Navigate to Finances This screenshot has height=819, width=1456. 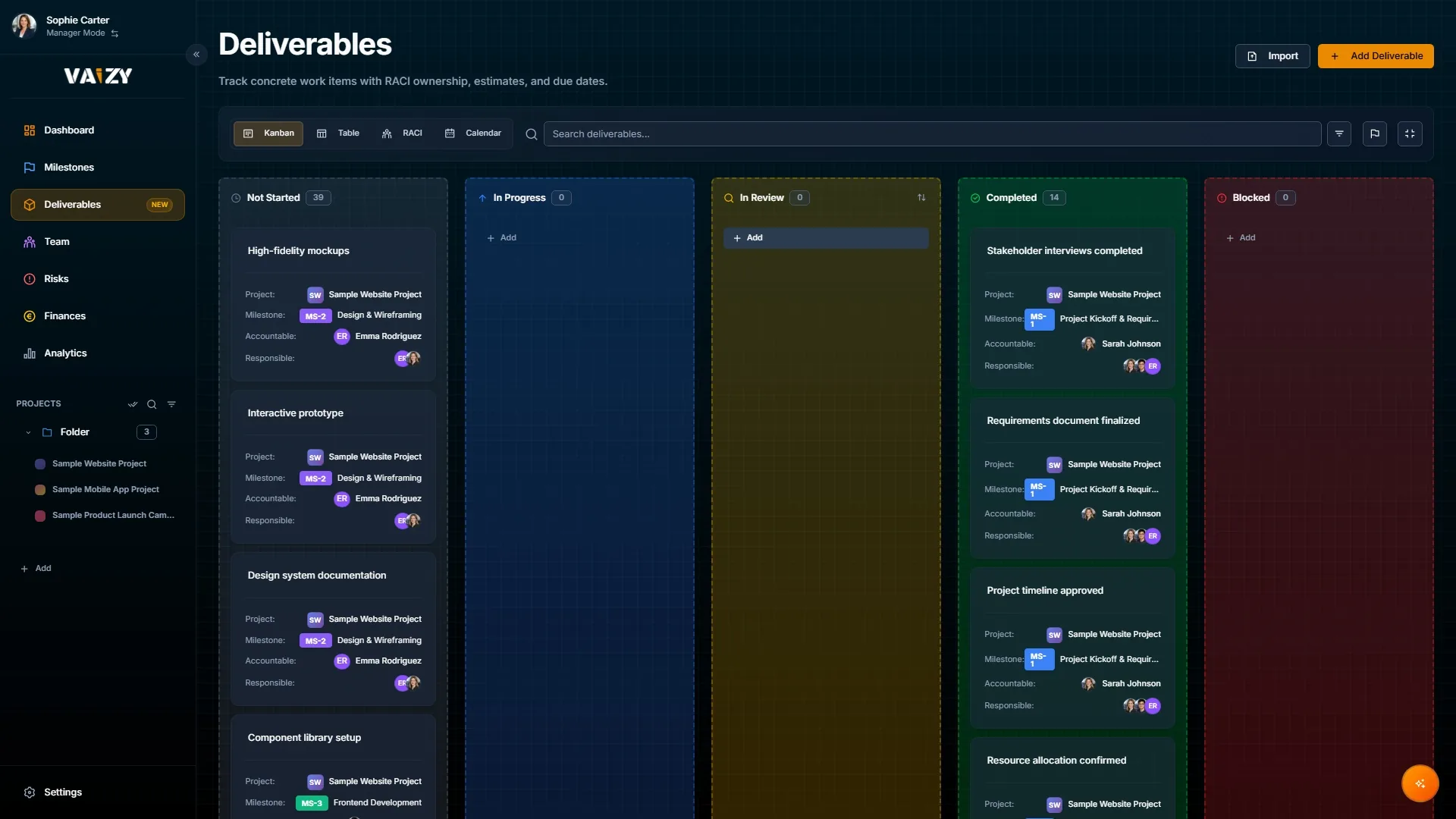coord(98,316)
